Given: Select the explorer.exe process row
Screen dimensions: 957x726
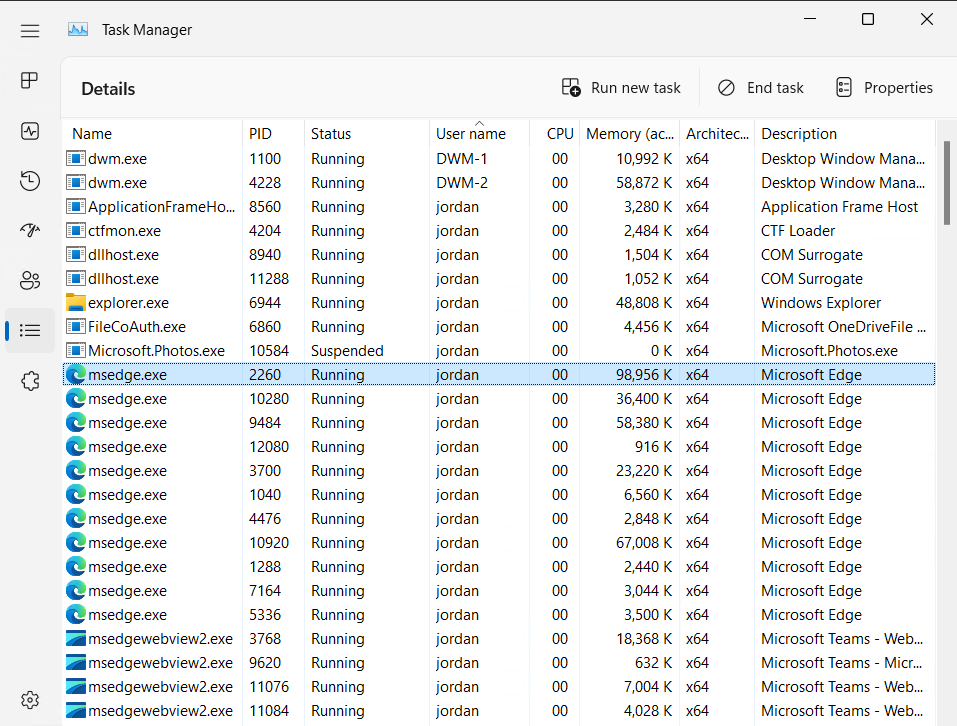Looking at the screenshot, I should [128, 303].
